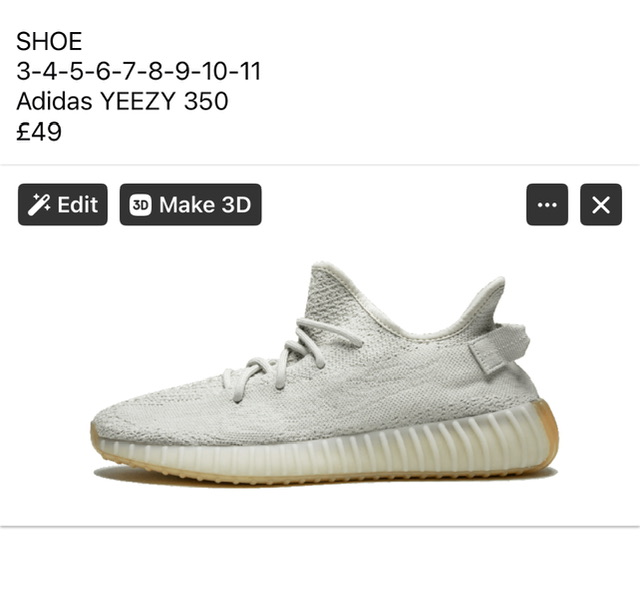
Task: Select the Yeezy shoe photo
Action: 324,373
